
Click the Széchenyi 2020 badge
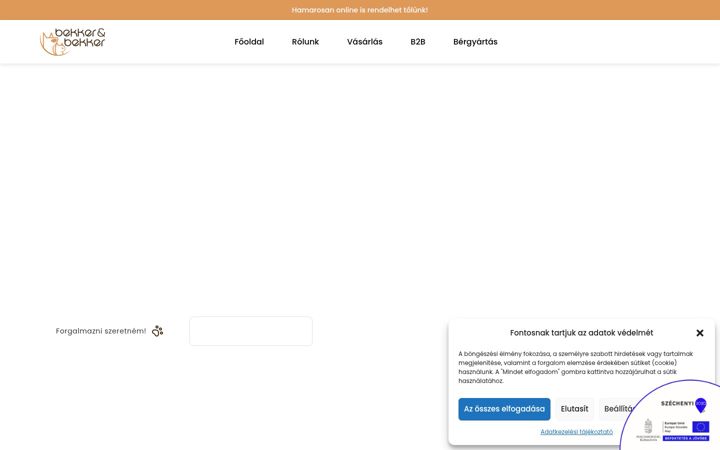coord(683,405)
